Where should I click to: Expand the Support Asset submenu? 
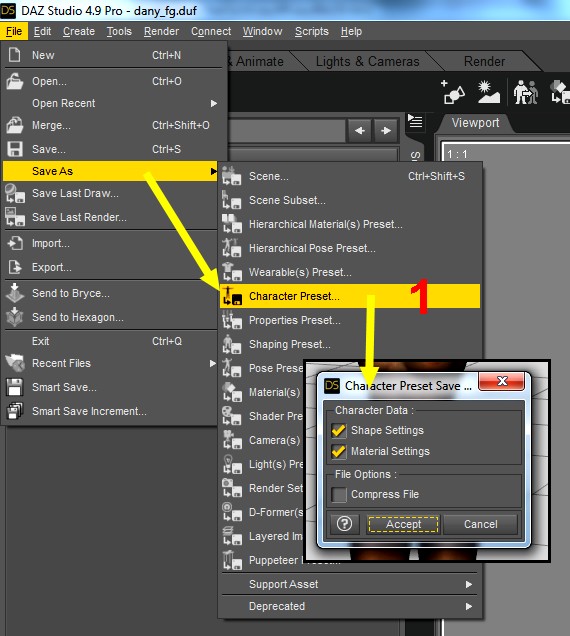pyautogui.click(x=349, y=584)
